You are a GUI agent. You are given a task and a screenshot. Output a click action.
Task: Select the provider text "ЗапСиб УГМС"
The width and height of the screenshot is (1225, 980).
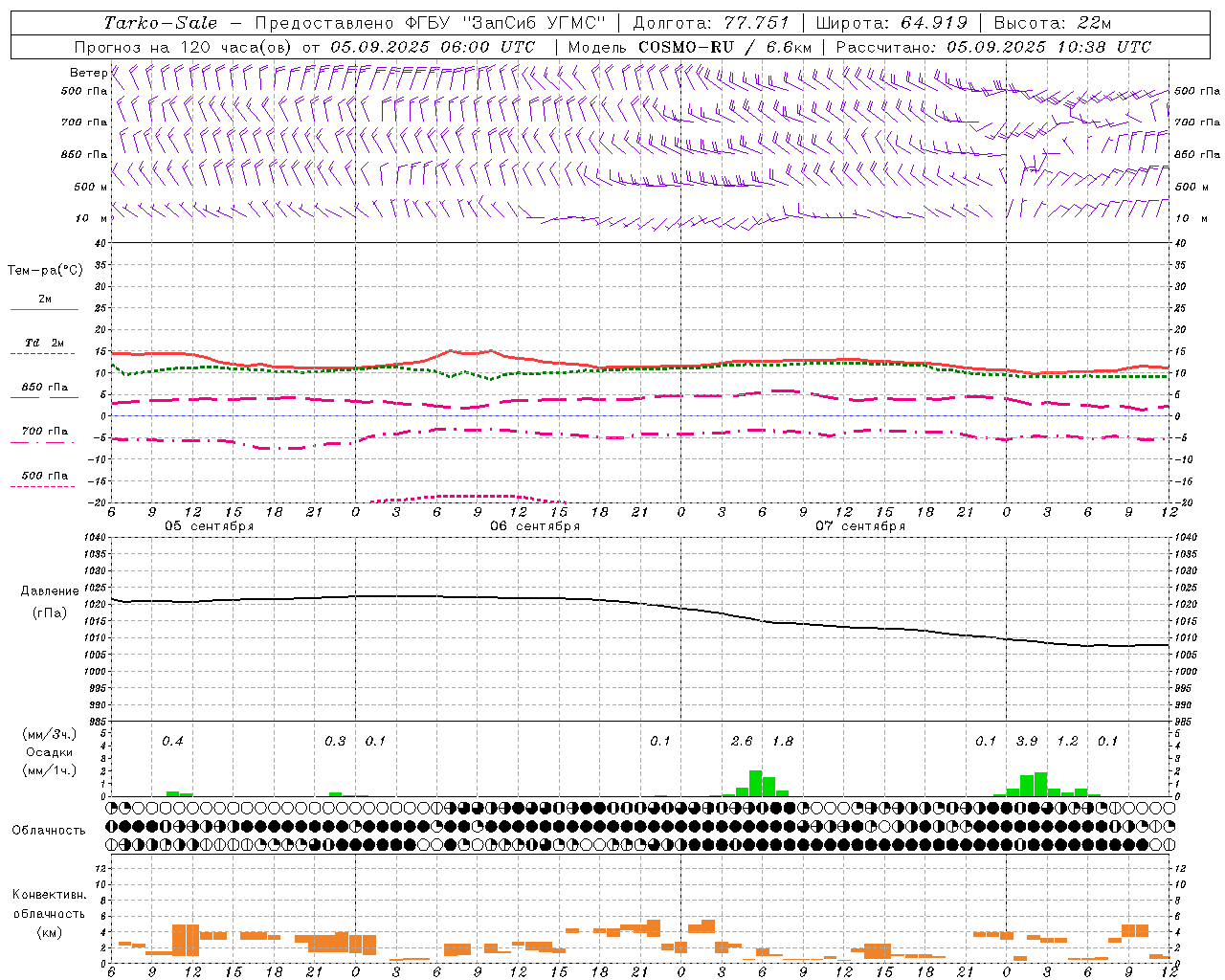[x=534, y=23]
